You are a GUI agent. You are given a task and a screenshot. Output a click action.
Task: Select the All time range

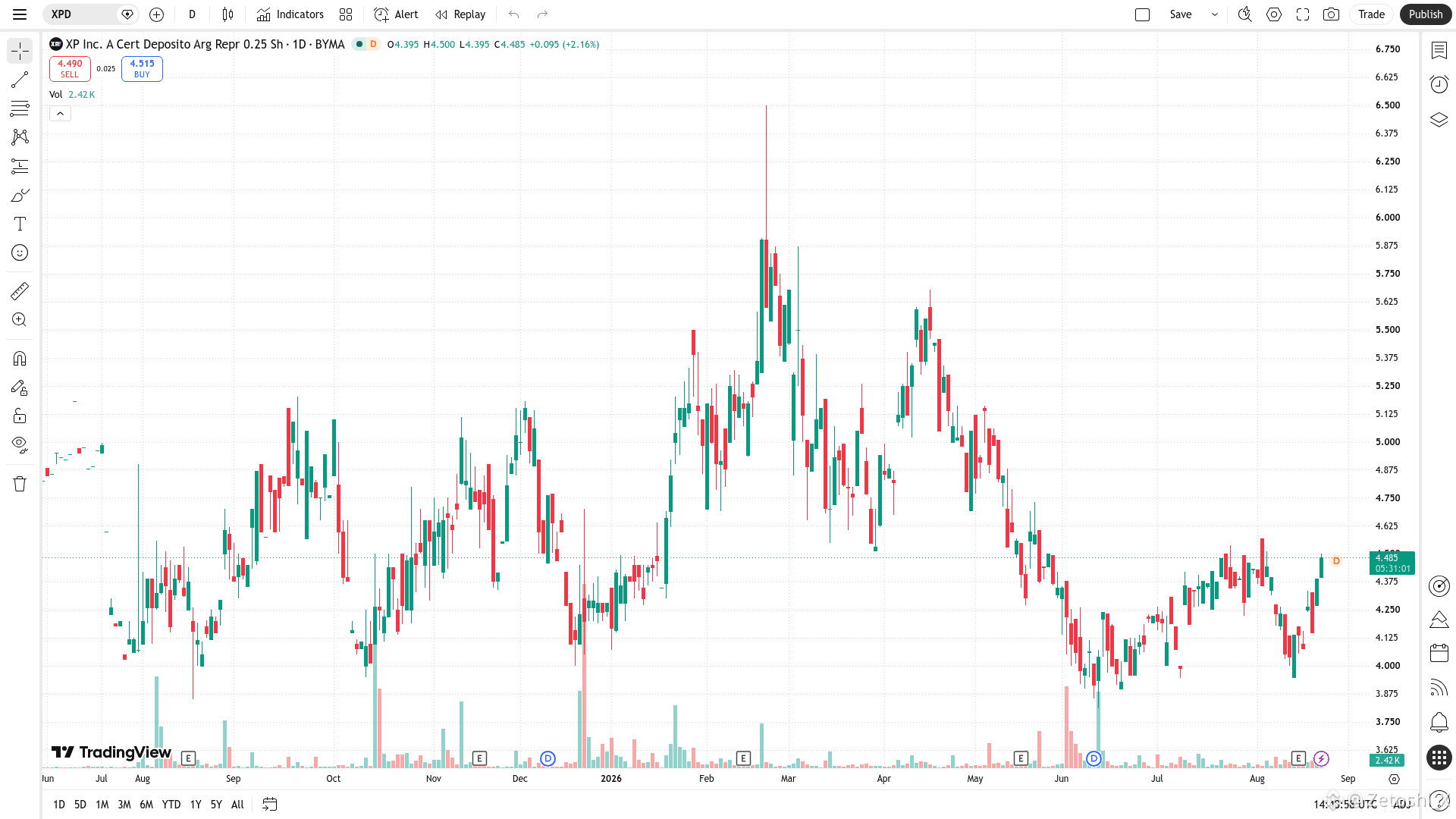[237, 805]
